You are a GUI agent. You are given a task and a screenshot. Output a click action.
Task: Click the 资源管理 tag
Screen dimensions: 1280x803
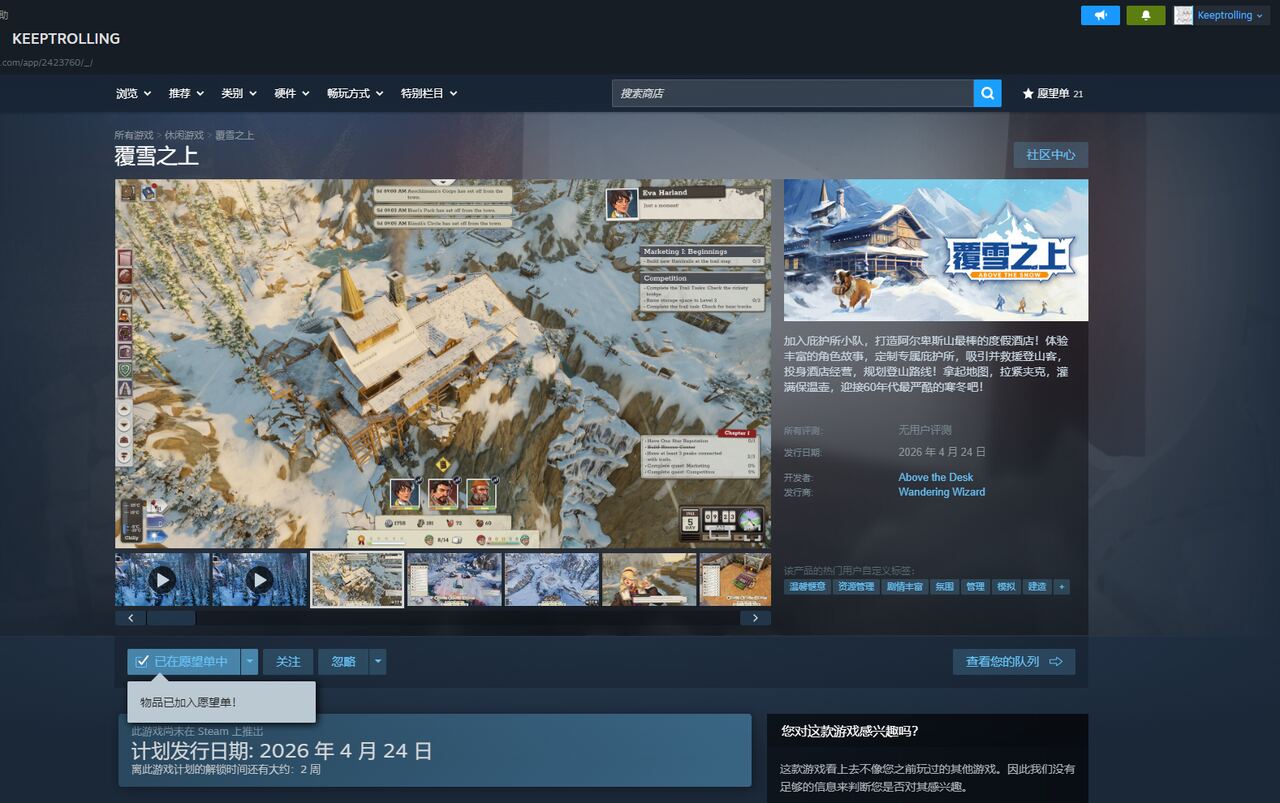click(855, 587)
